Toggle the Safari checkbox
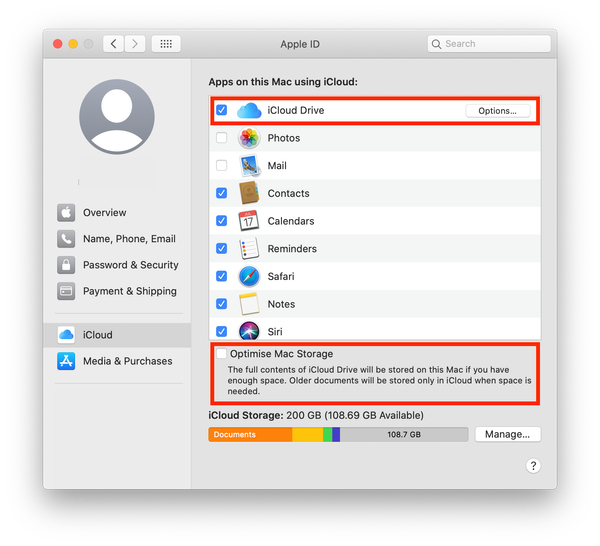 click(x=222, y=276)
